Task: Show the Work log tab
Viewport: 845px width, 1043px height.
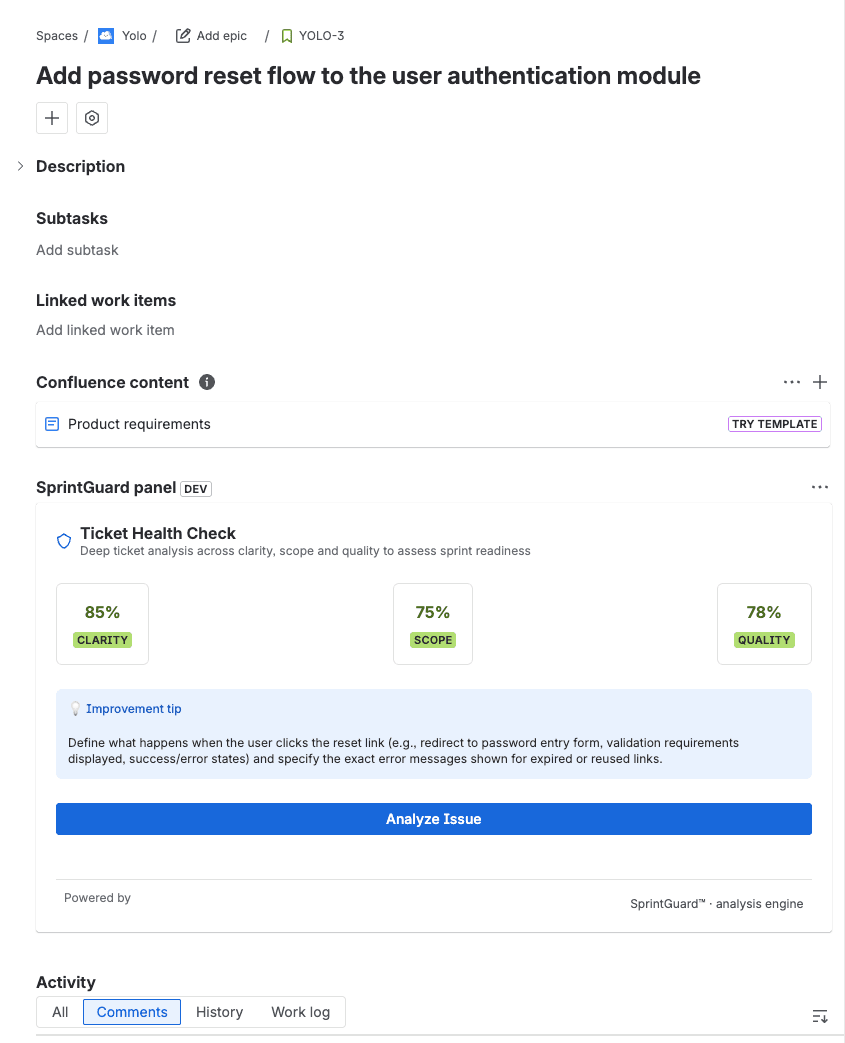Action: pyautogui.click(x=300, y=1012)
